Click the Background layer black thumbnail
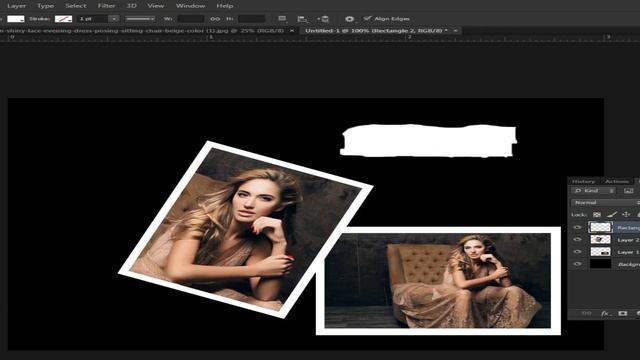Screen dimensions: 640x360 click(600, 264)
